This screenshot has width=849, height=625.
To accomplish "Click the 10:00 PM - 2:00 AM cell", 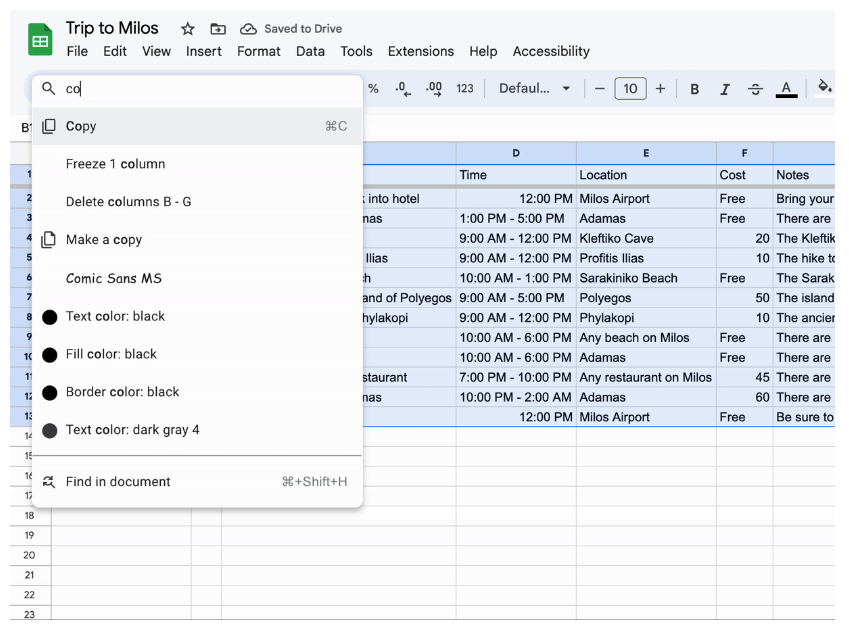I will click(x=516, y=397).
